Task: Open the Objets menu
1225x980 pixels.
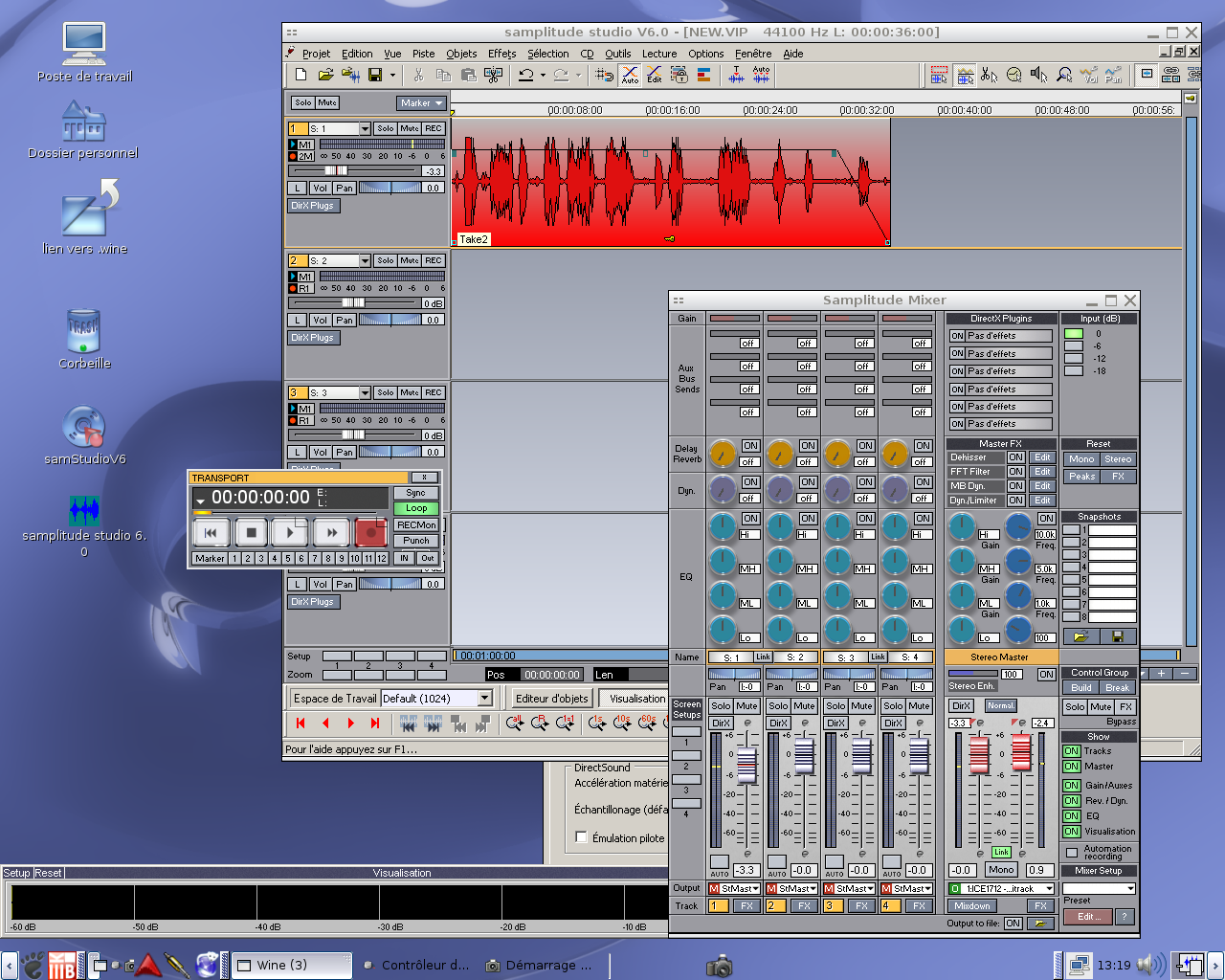Action: pos(461,54)
